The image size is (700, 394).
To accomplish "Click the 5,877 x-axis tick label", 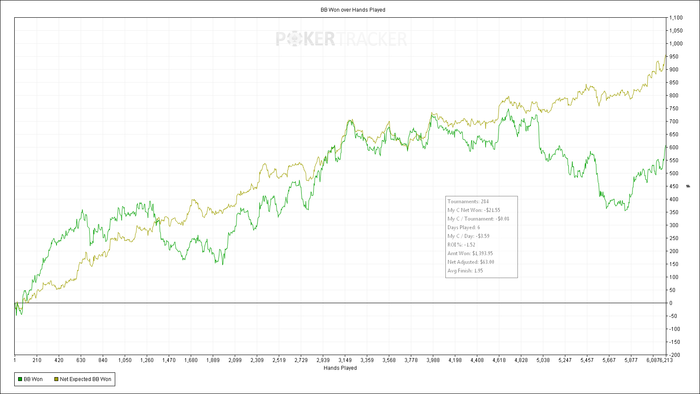I will (x=631, y=360).
